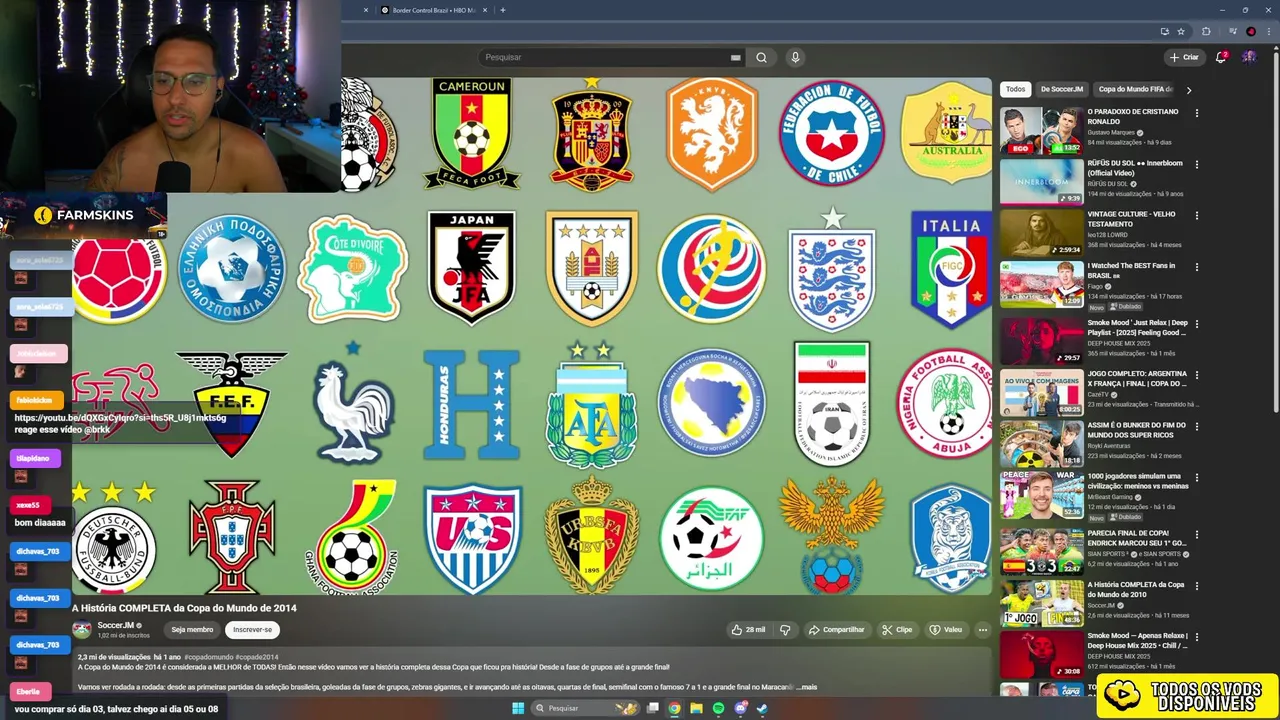Click the Chrome icon on the taskbar
The width and height of the screenshot is (1280, 720).
click(675, 708)
